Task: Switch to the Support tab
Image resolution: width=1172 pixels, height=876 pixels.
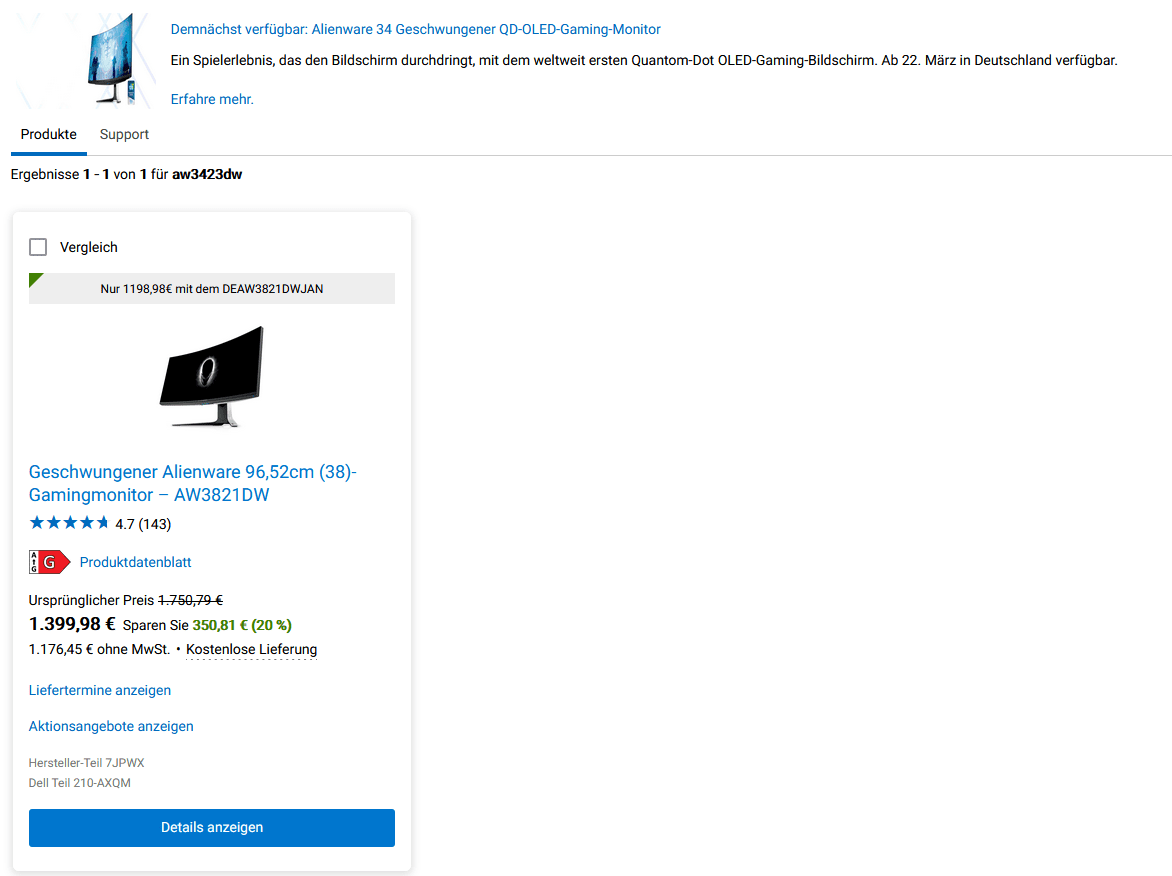Action: point(124,135)
